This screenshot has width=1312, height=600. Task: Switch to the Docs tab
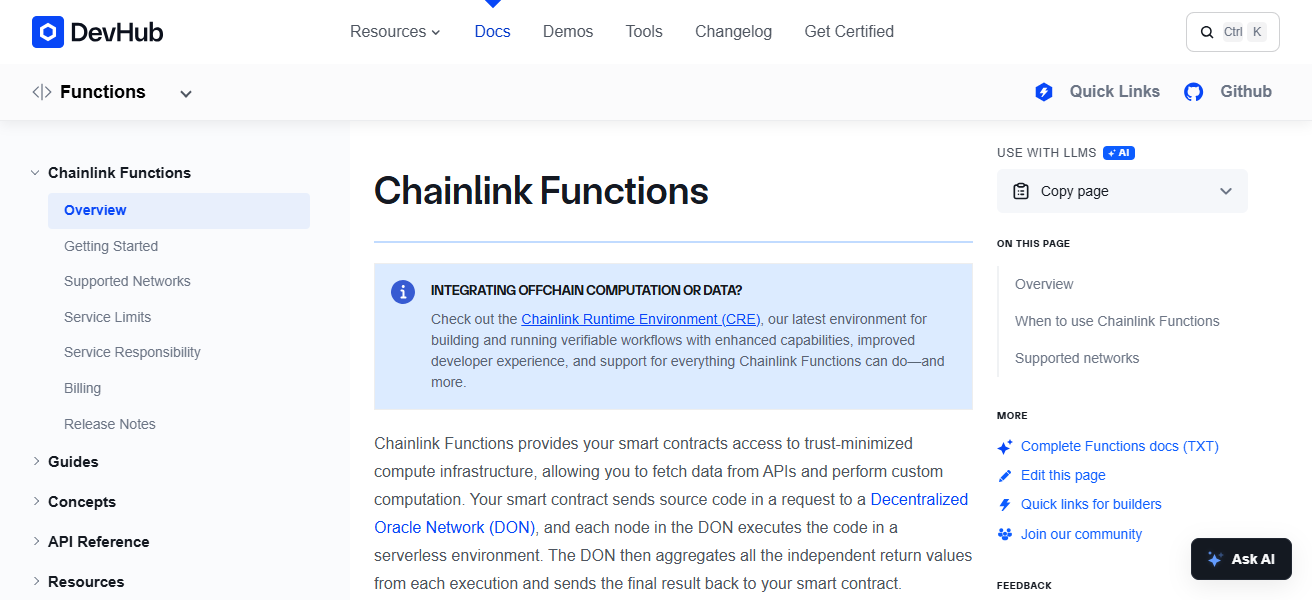pos(492,31)
